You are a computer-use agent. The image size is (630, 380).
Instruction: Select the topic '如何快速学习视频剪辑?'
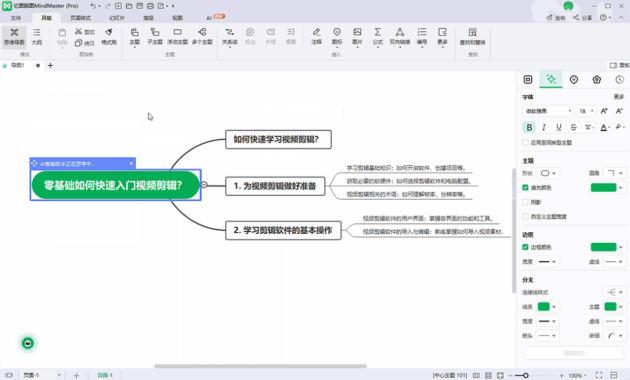[278, 139]
